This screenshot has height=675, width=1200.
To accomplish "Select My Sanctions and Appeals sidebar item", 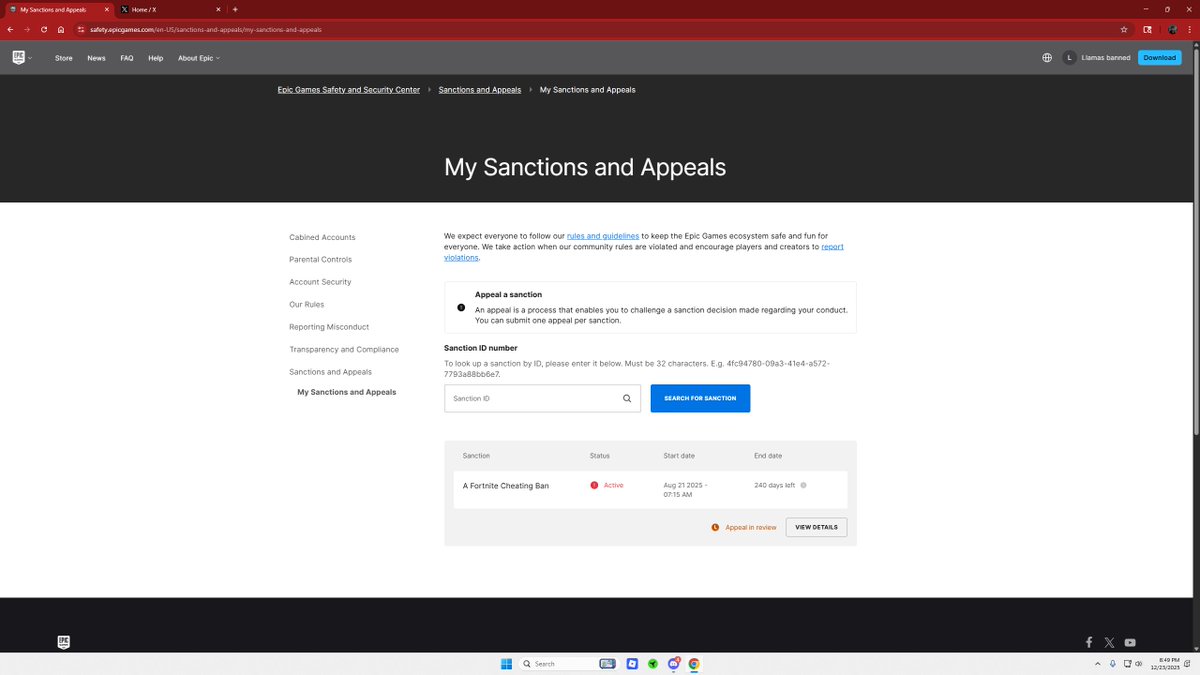I will click(347, 392).
